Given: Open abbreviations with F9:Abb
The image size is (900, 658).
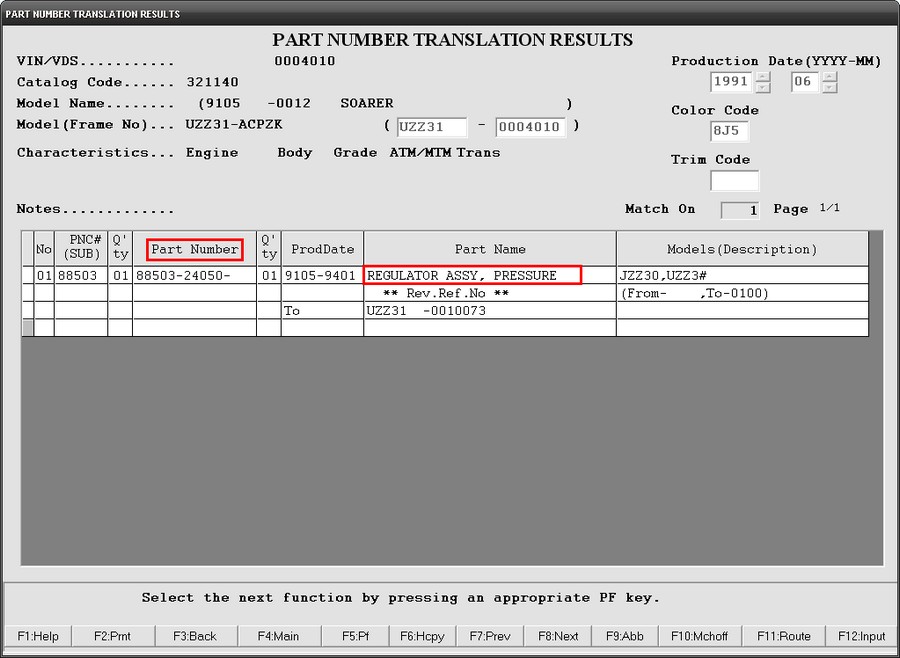Looking at the screenshot, I should pos(625,636).
